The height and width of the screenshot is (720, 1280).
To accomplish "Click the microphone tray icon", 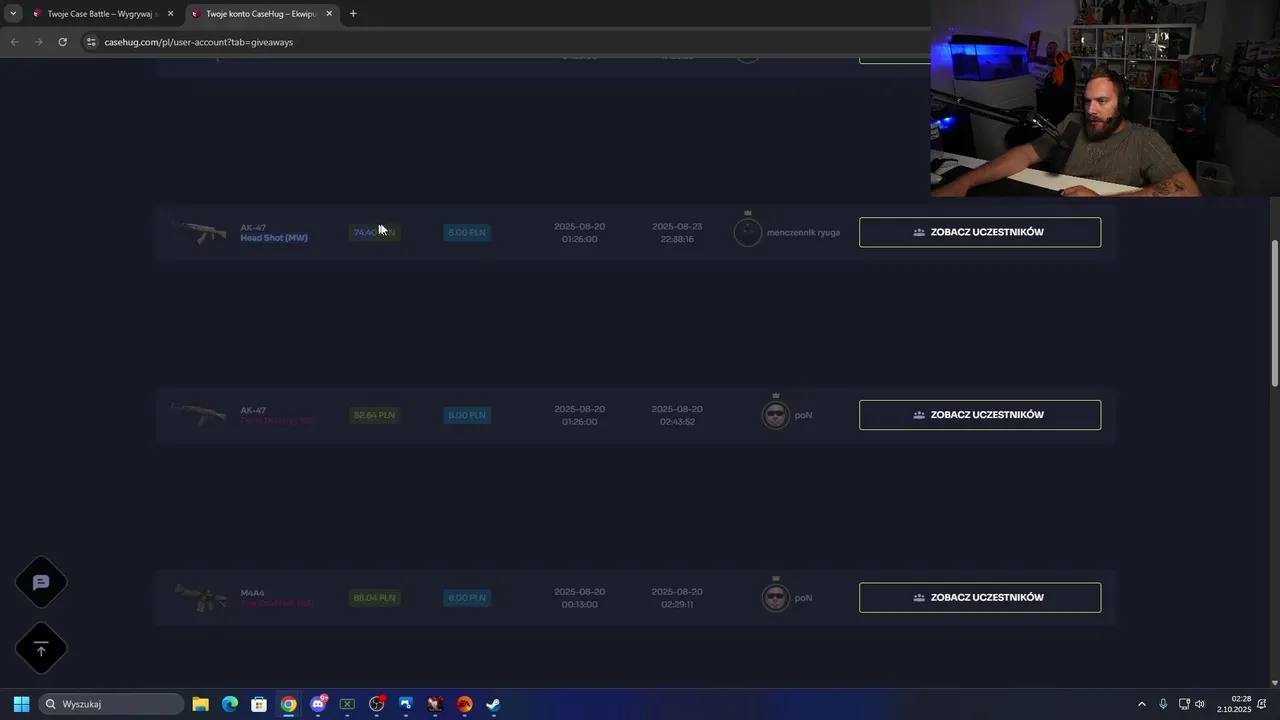I will coord(1163,704).
